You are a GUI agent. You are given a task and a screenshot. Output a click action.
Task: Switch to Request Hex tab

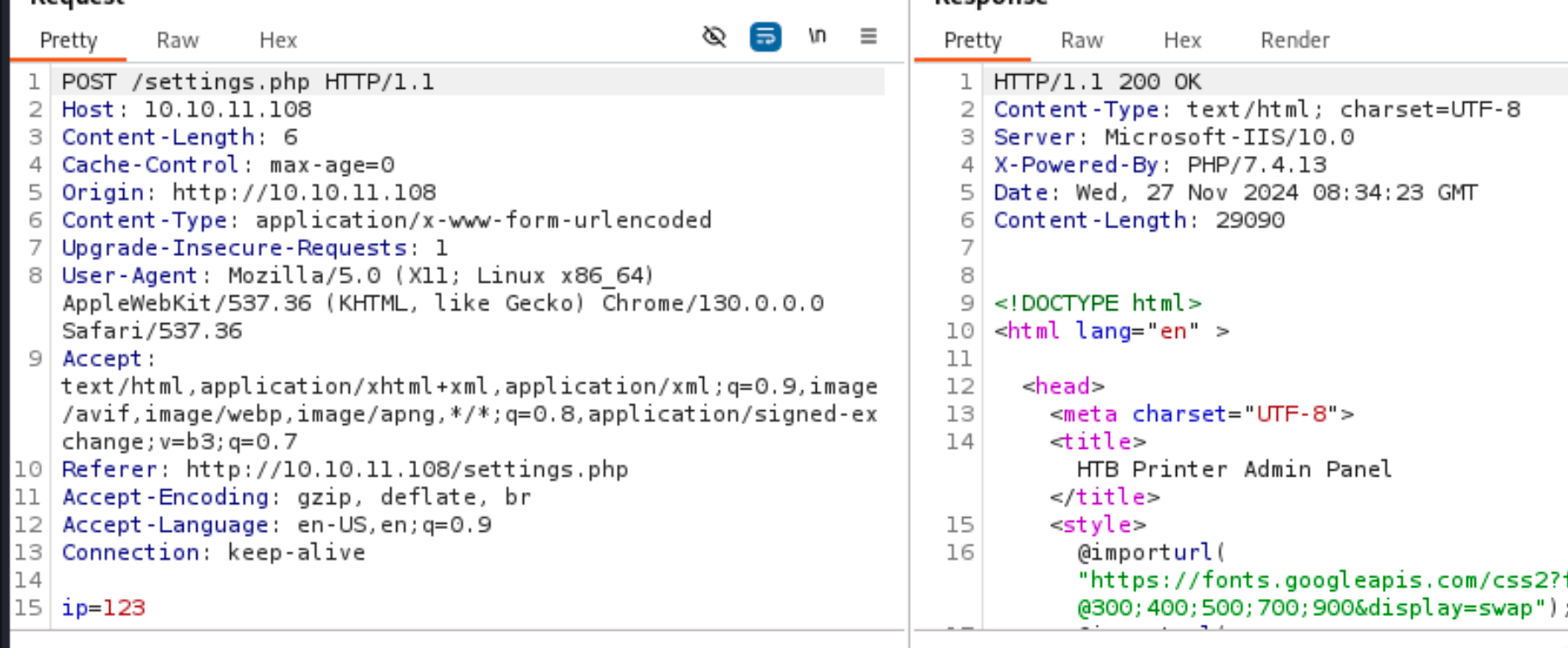278,40
